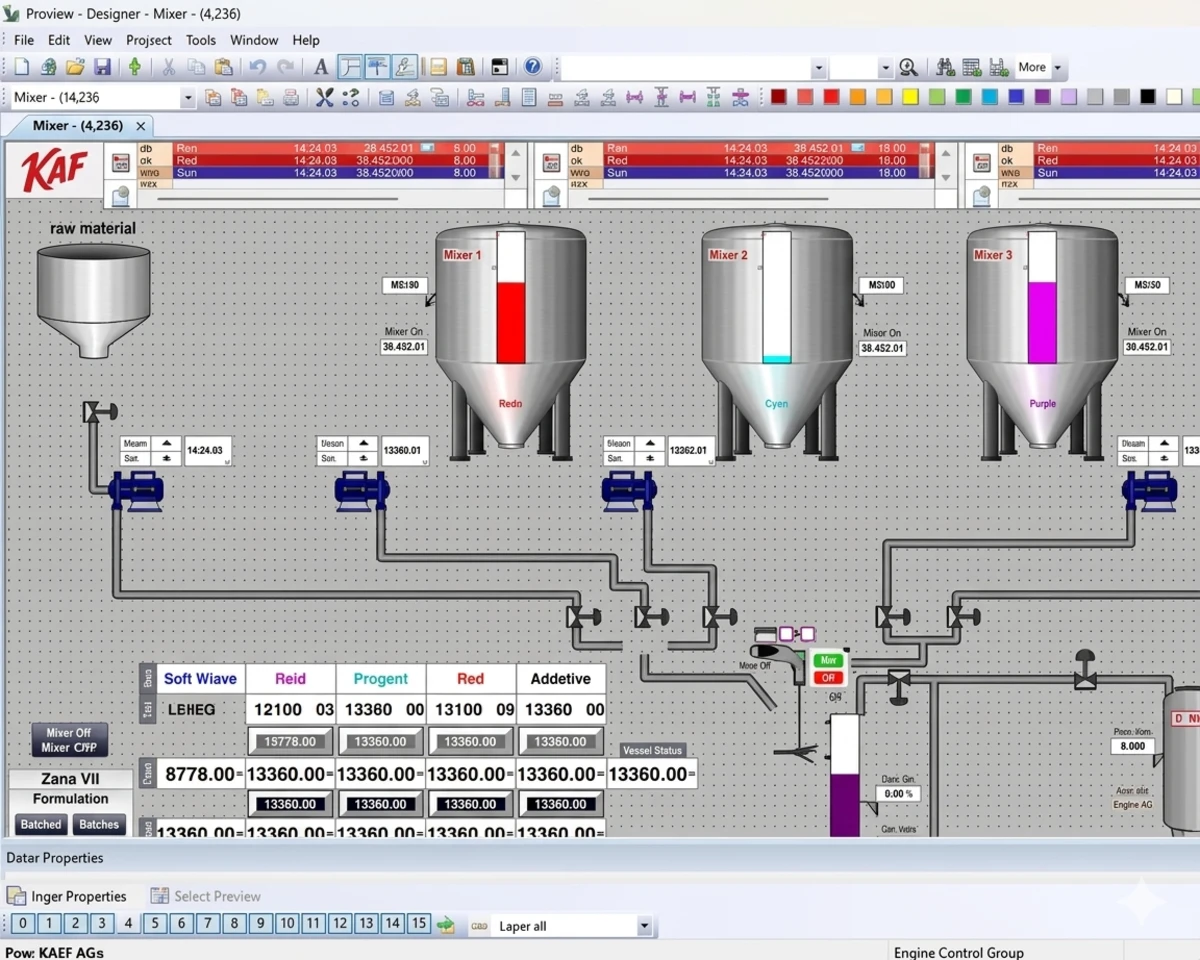Toggle the second highlighted snap button
Screen dimensions: 1200x960
point(377,67)
